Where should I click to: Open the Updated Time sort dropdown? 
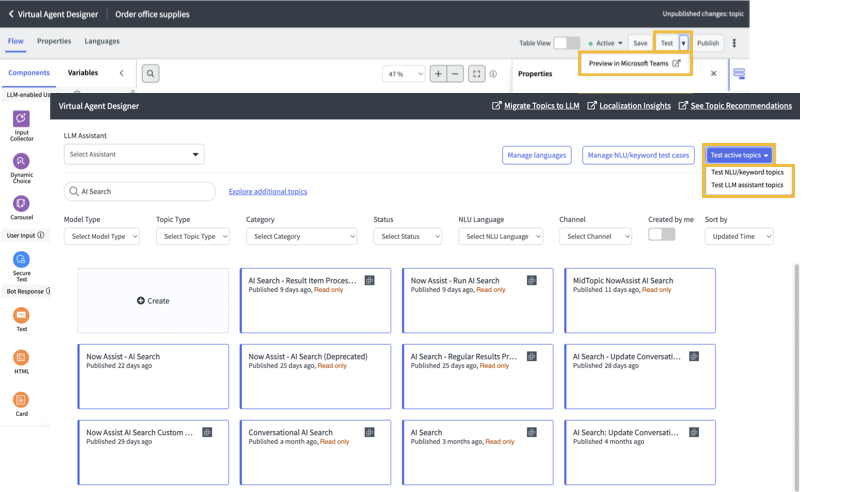[x=739, y=237]
